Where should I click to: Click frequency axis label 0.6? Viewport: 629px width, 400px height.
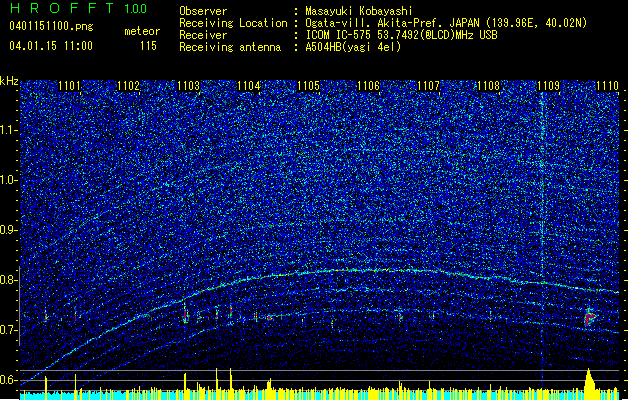9,380
